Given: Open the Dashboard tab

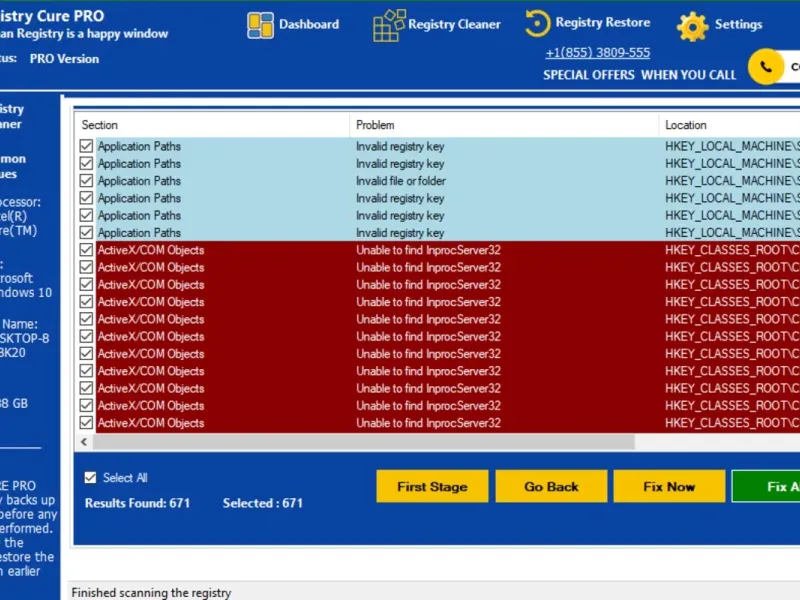Looking at the screenshot, I should click(x=309, y=24).
